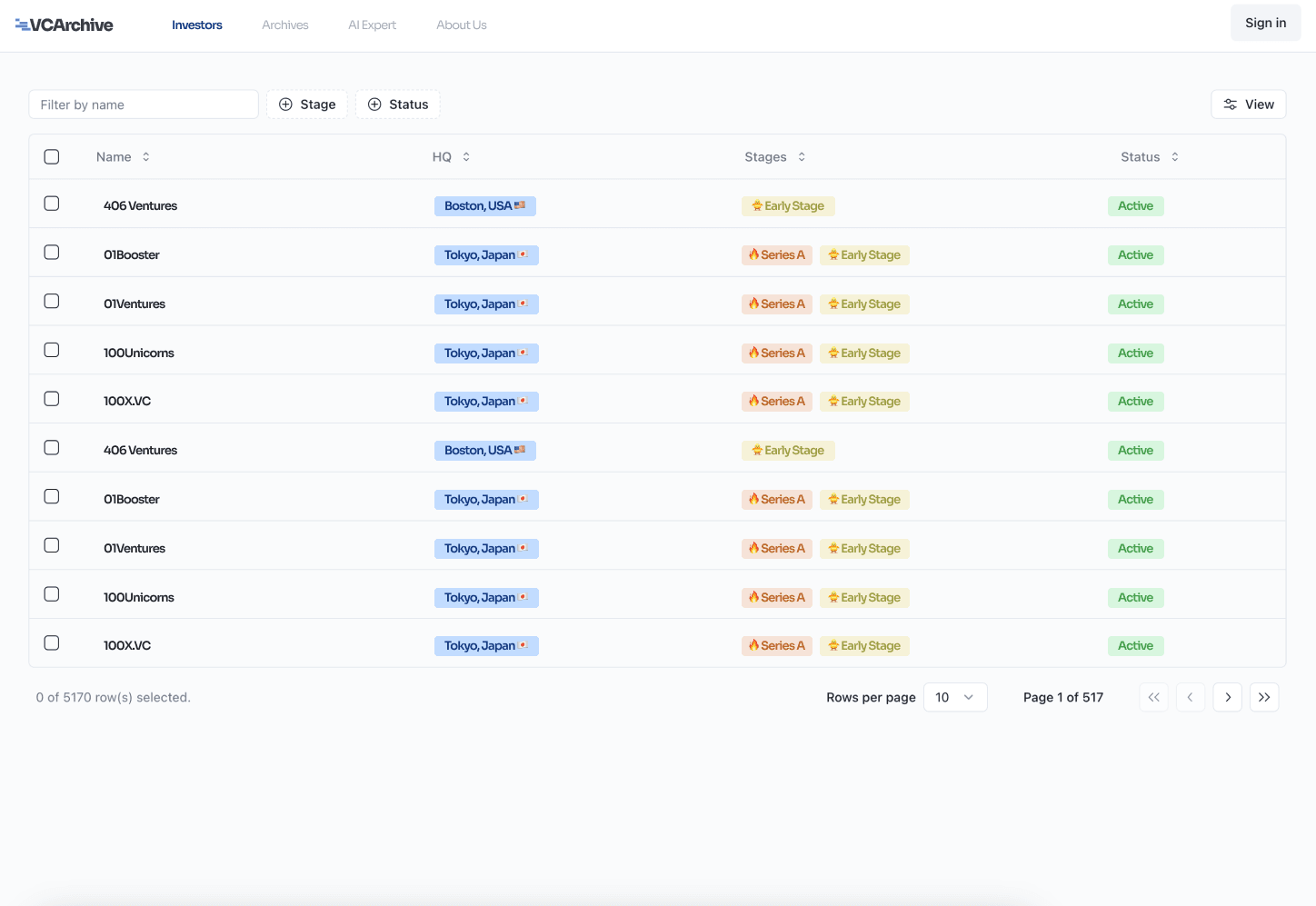Sort the table by Name column
The width and height of the screenshot is (1316, 906).
123,157
